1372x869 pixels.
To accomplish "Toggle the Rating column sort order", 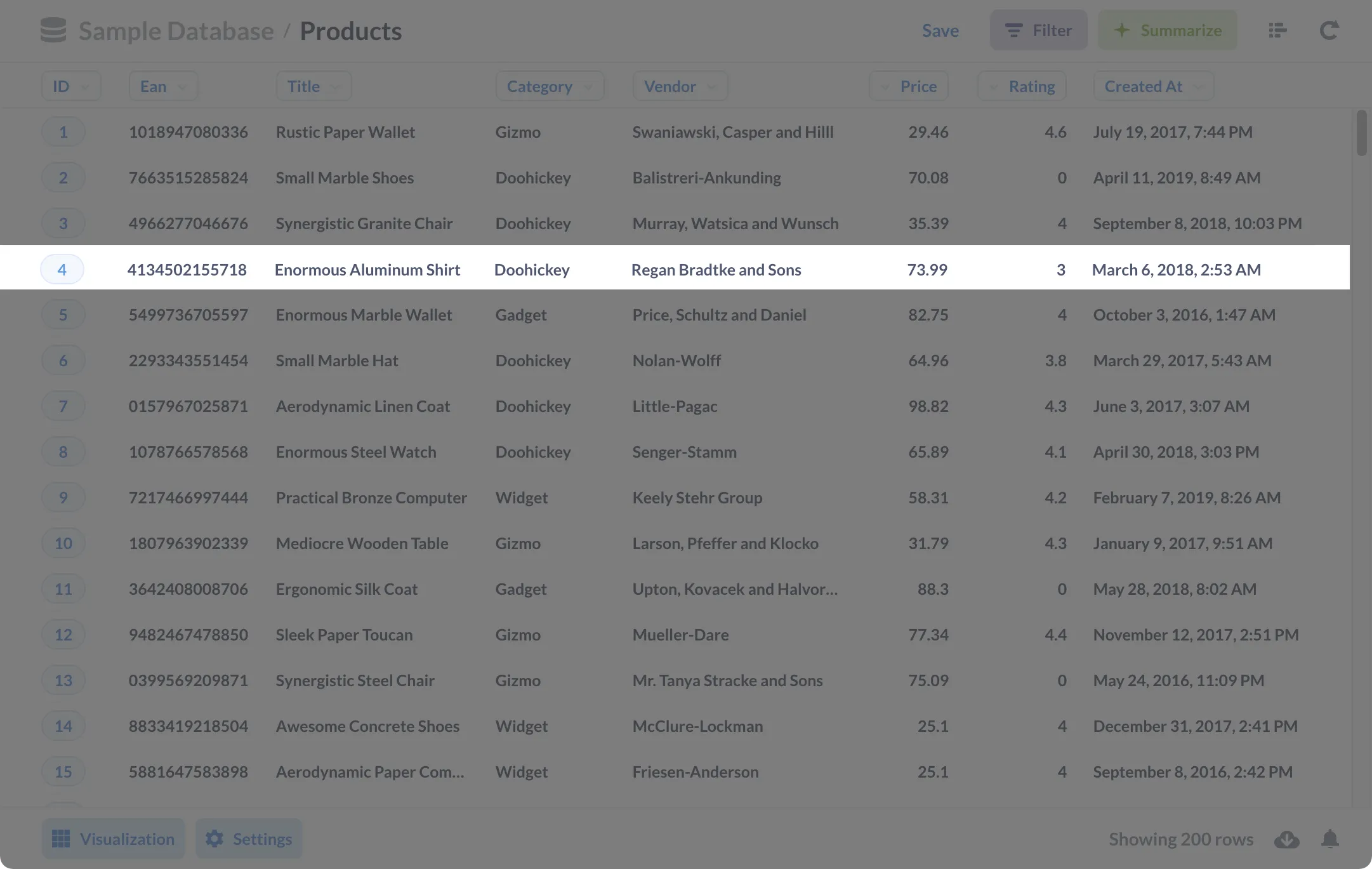I will click(1031, 85).
